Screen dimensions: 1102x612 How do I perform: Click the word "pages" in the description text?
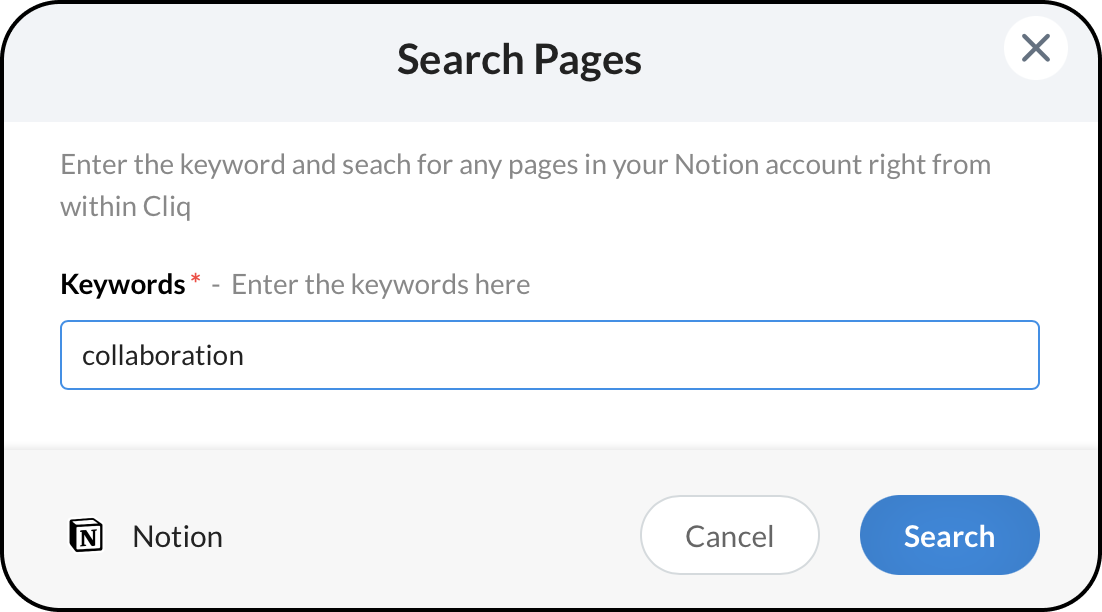543,164
